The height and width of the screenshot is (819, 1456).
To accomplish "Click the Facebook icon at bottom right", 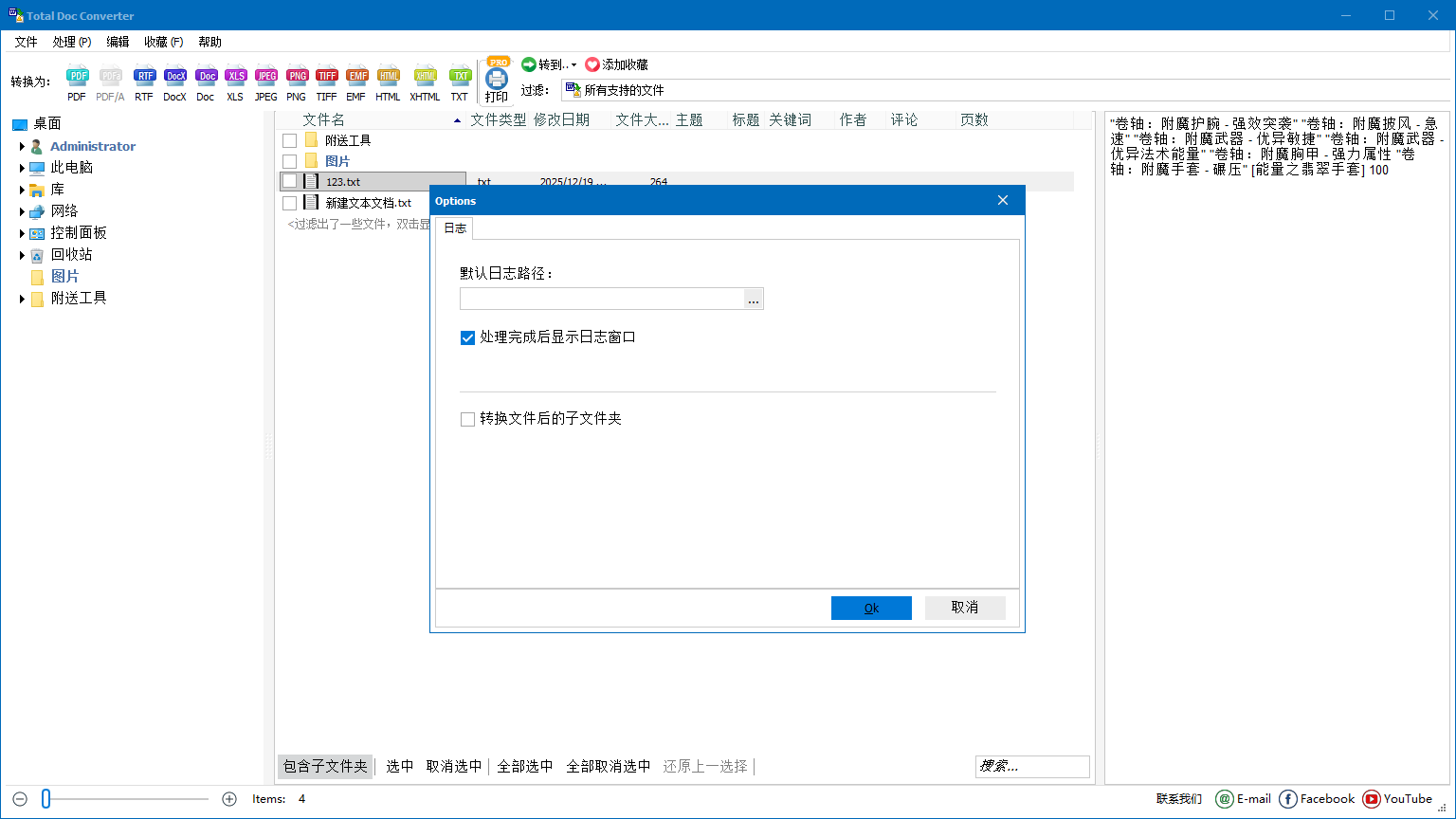I will (1288, 799).
